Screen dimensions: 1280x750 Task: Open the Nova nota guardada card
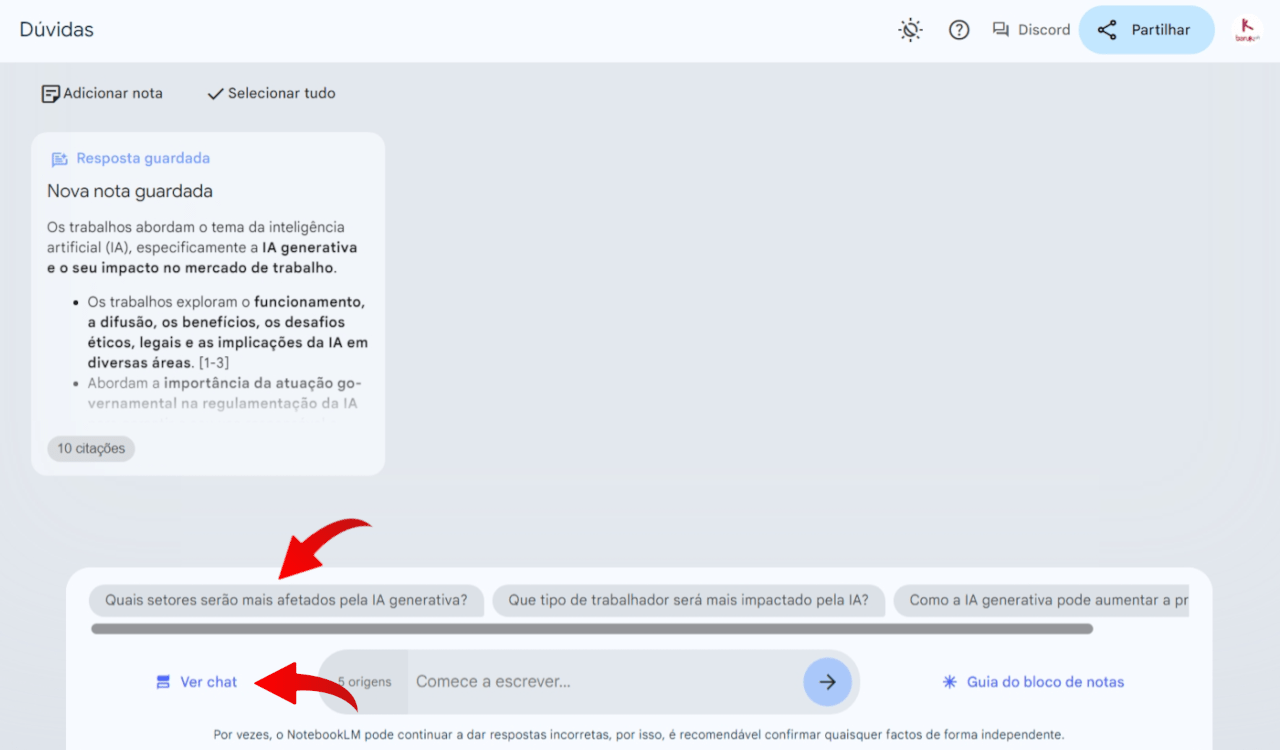(x=208, y=304)
